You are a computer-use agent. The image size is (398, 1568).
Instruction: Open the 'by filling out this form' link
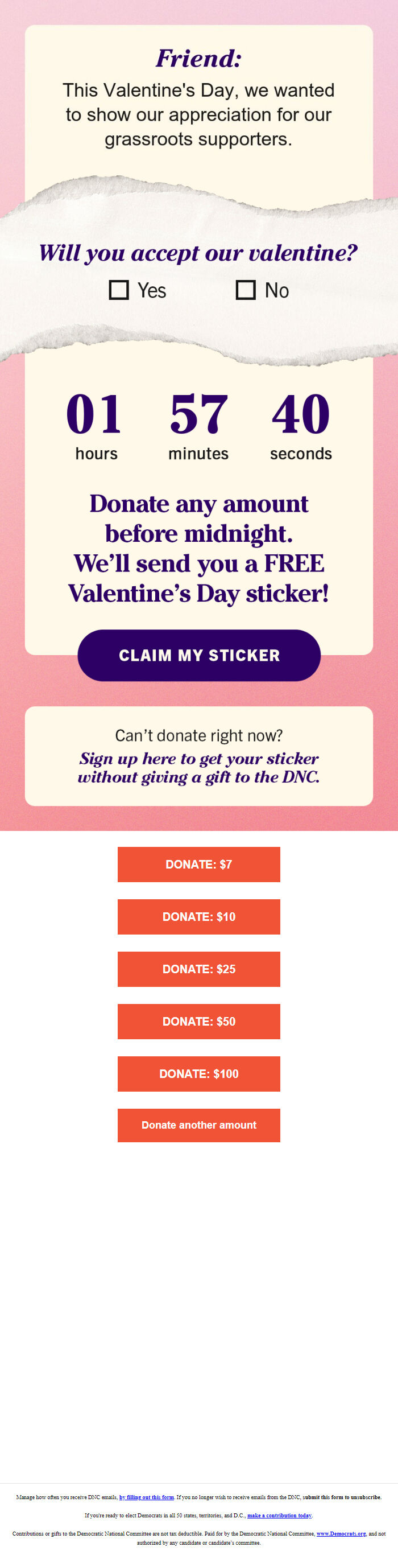(147, 1497)
